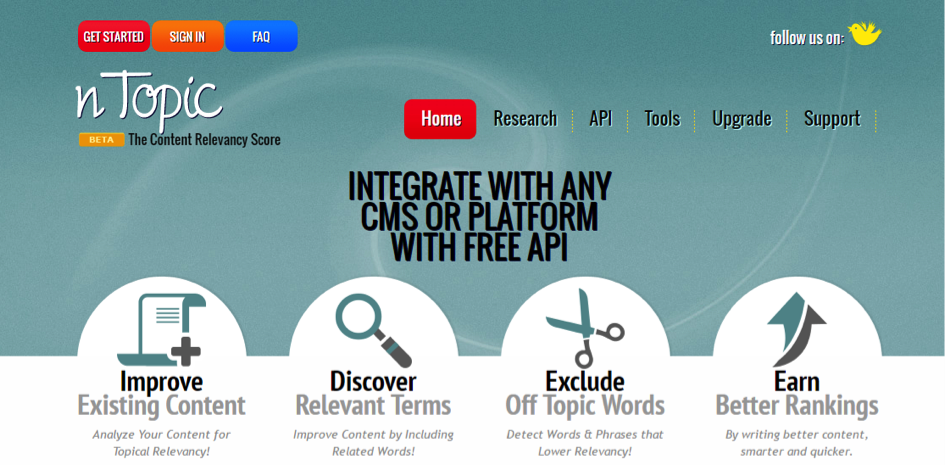Click the Improve Existing Content heading
This screenshot has width=945, height=465.
click(161, 394)
